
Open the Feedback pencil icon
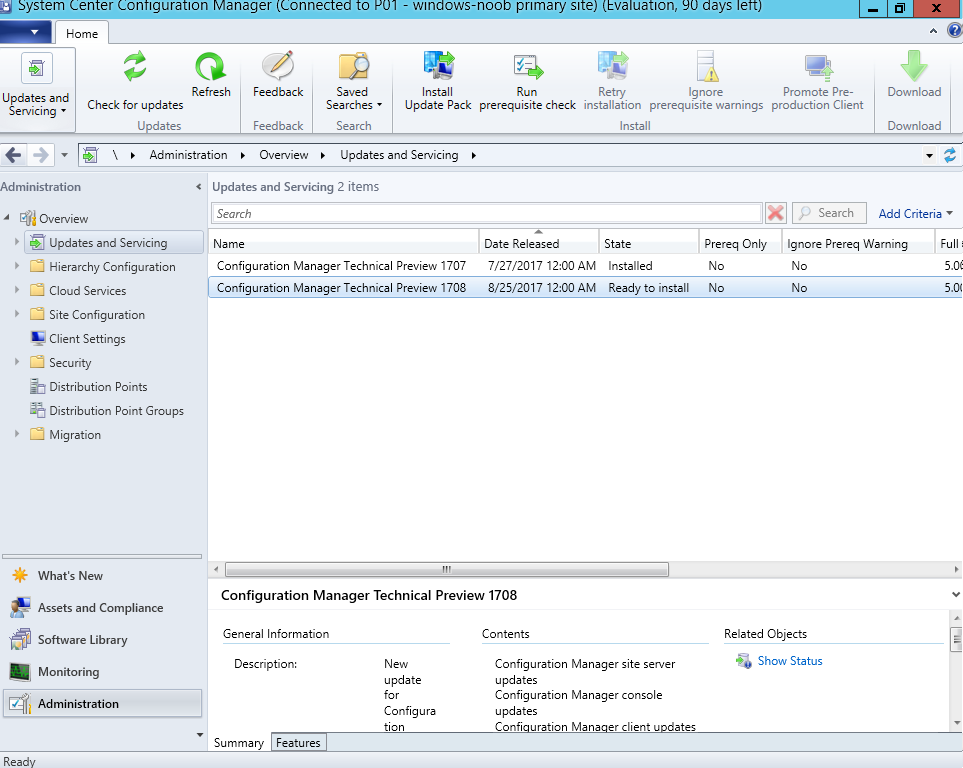pyautogui.click(x=278, y=66)
